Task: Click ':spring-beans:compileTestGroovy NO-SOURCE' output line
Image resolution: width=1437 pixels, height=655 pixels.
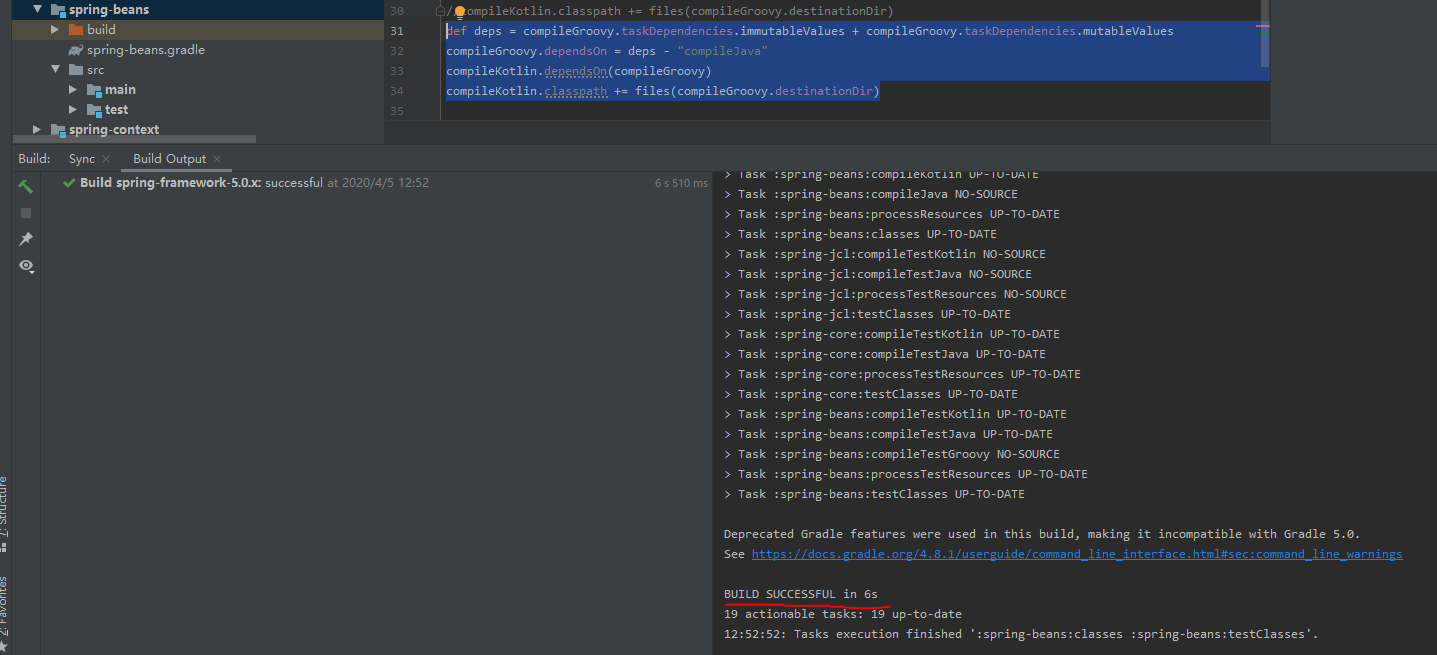Action: click(x=892, y=454)
